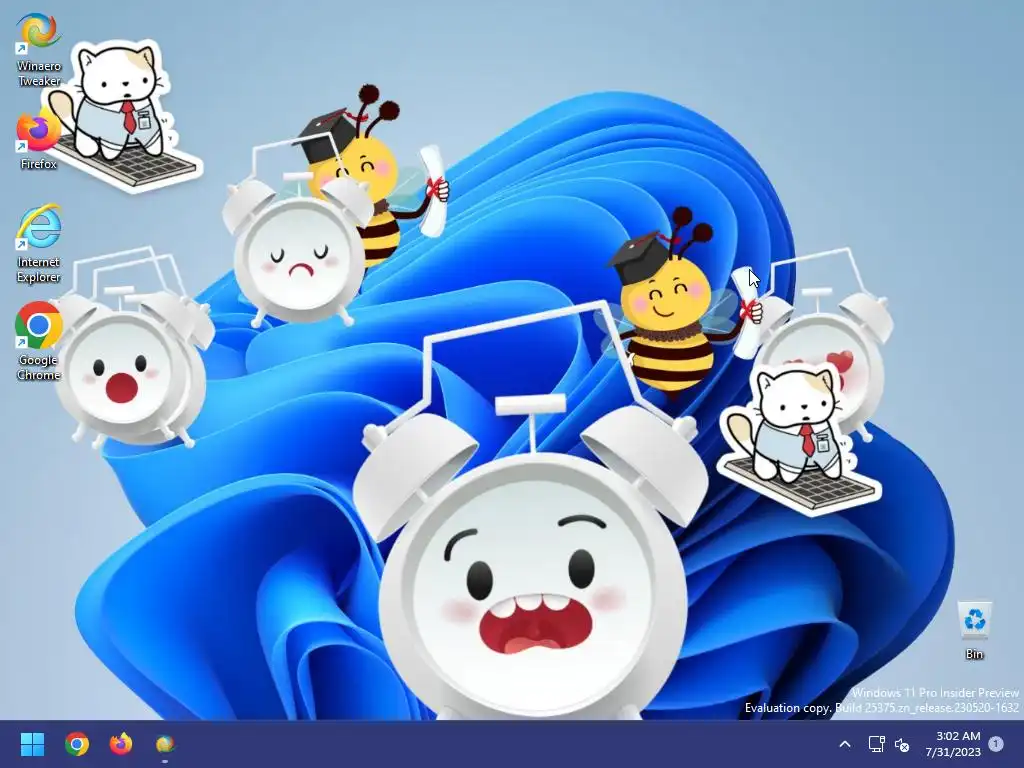Launch Chrome from the taskbar
Screen dimensions: 1024x768
point(76,744)
